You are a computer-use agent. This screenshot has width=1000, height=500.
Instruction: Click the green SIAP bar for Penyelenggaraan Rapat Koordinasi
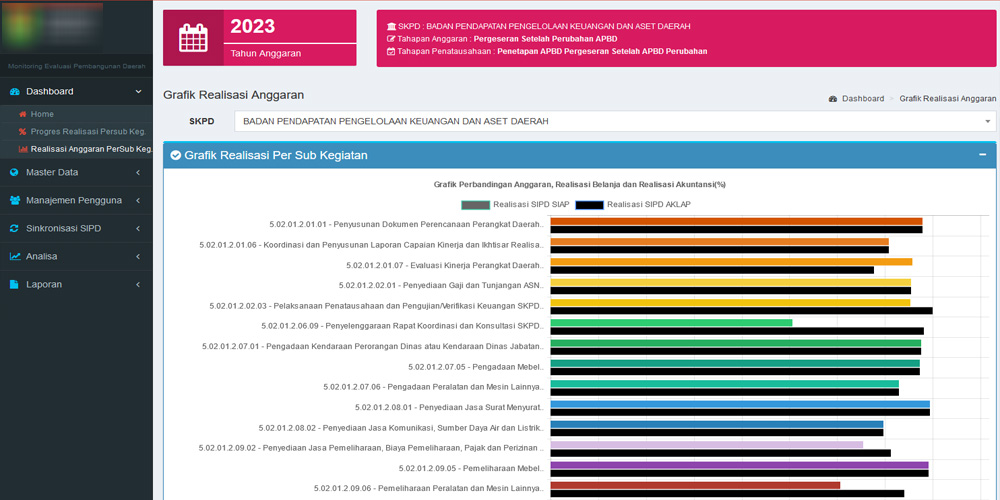pyautogui.click(x=671, y=322)
